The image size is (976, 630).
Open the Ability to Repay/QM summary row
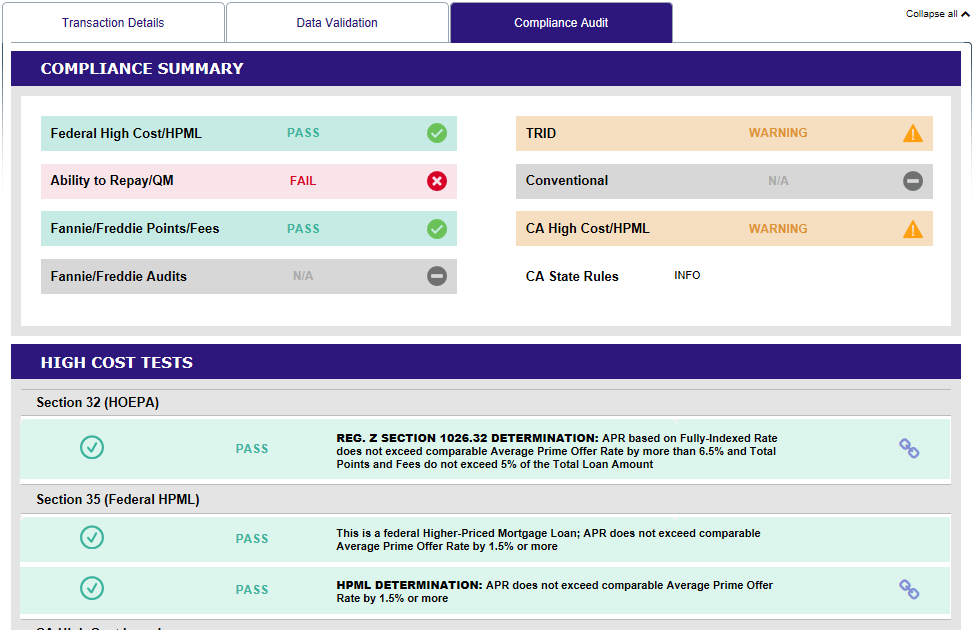pos(249,181)
